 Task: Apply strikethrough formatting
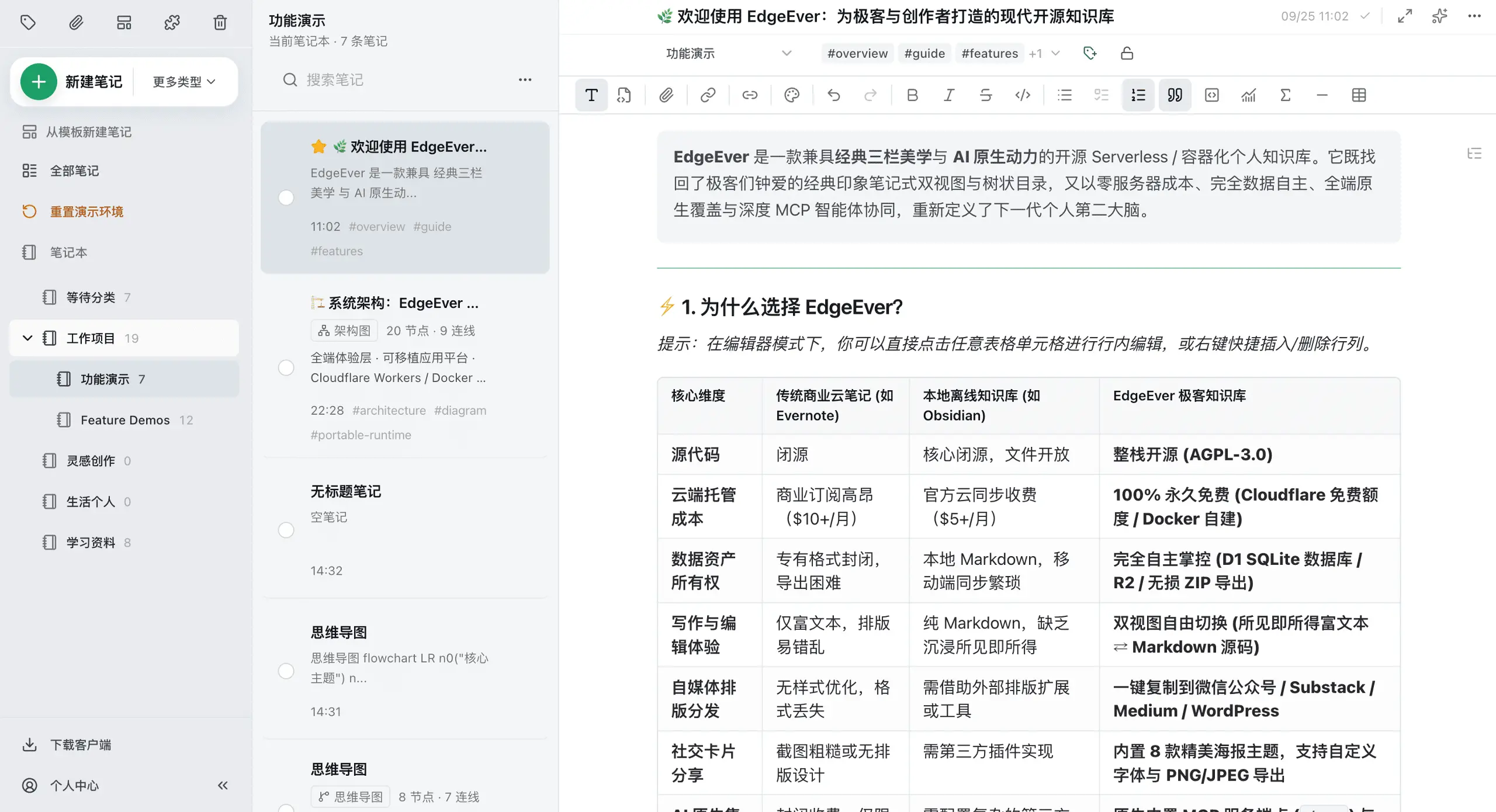(986, 95)
